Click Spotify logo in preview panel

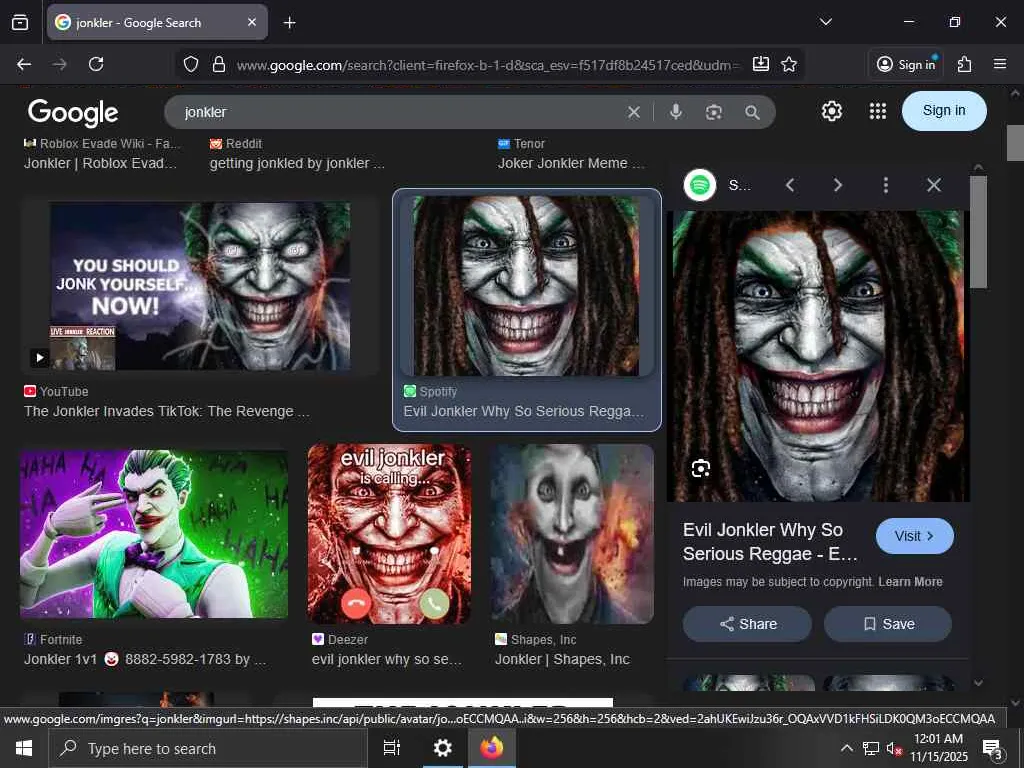[699, 185]
